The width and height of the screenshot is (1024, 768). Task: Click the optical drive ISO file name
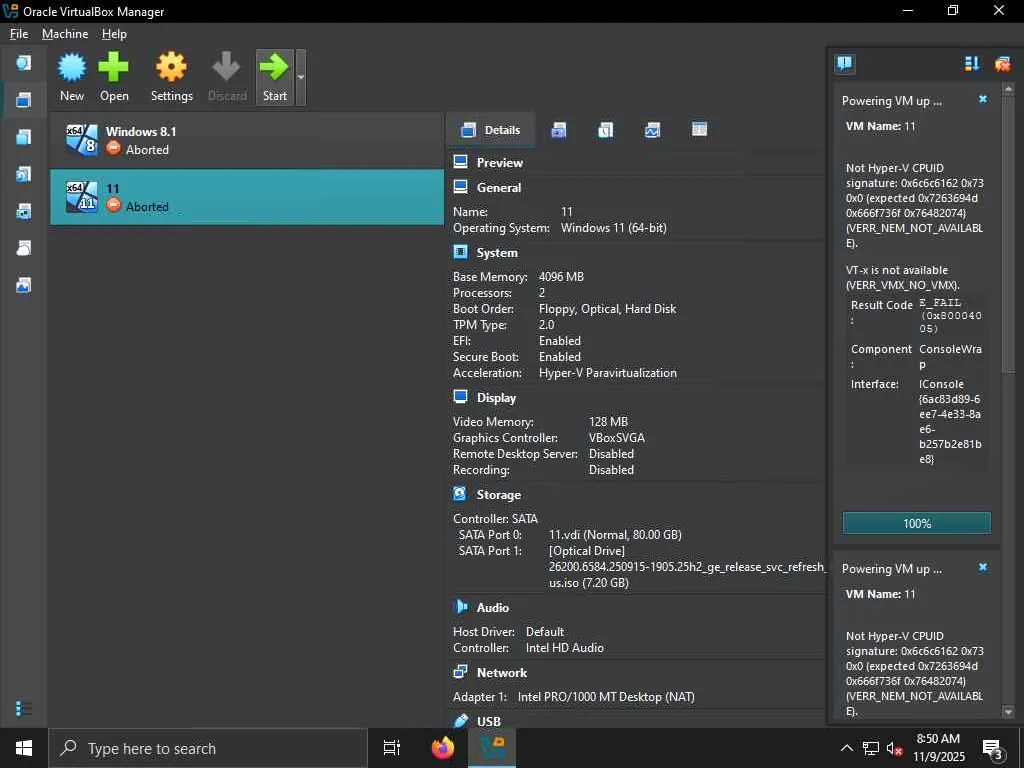[687, 575]
